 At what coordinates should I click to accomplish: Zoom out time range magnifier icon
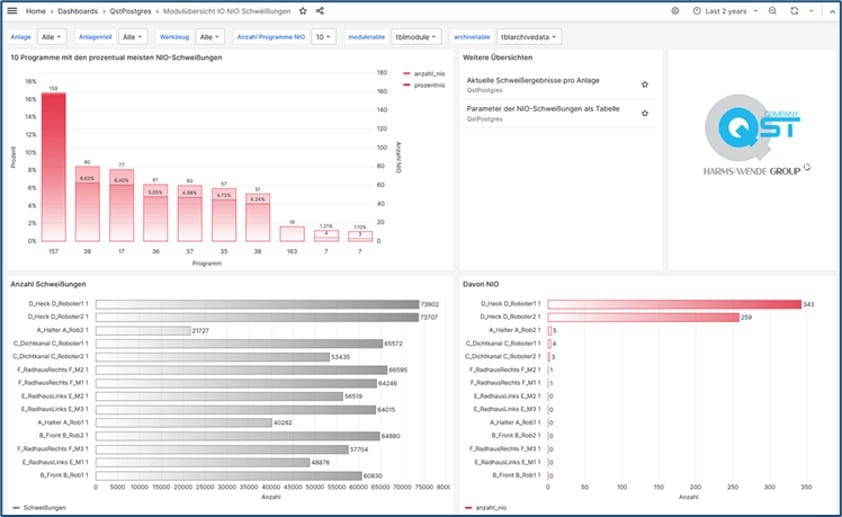773,11
